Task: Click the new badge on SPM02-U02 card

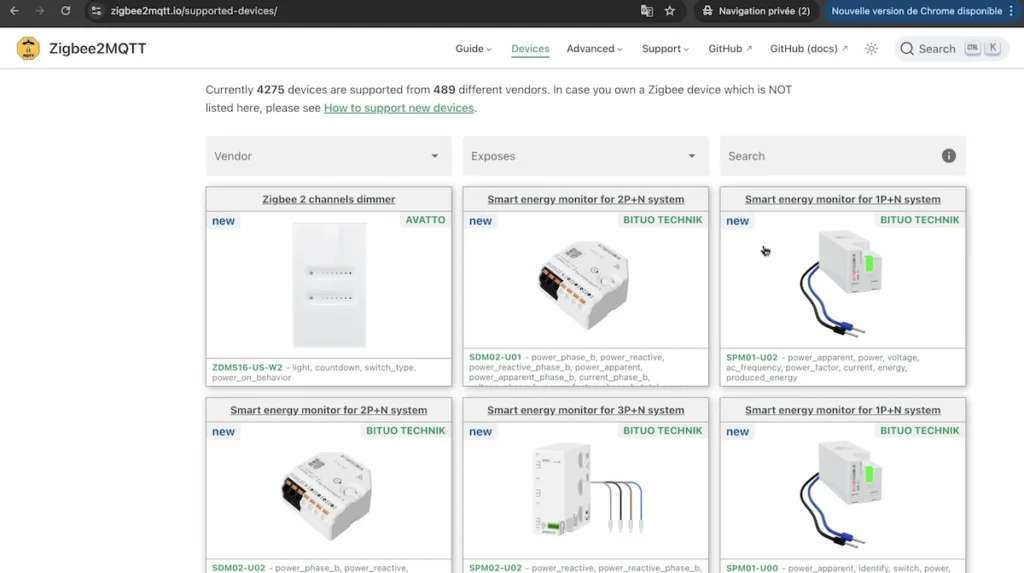Action: [480, 431]
